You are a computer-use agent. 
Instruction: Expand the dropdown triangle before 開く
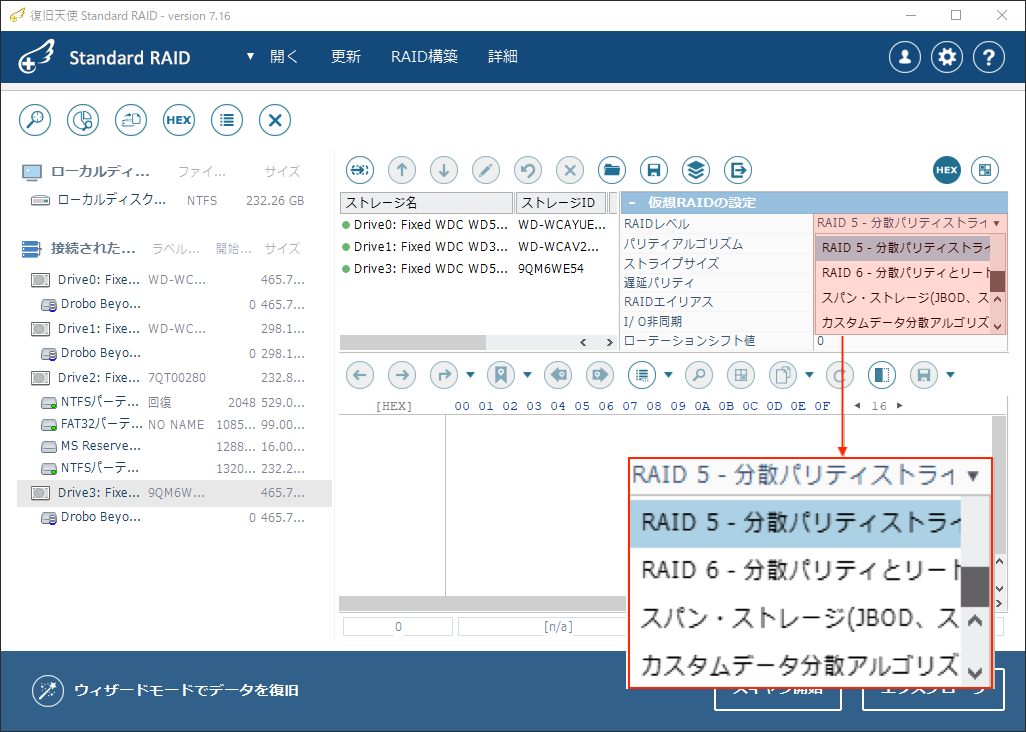click(x=250, y=57)
